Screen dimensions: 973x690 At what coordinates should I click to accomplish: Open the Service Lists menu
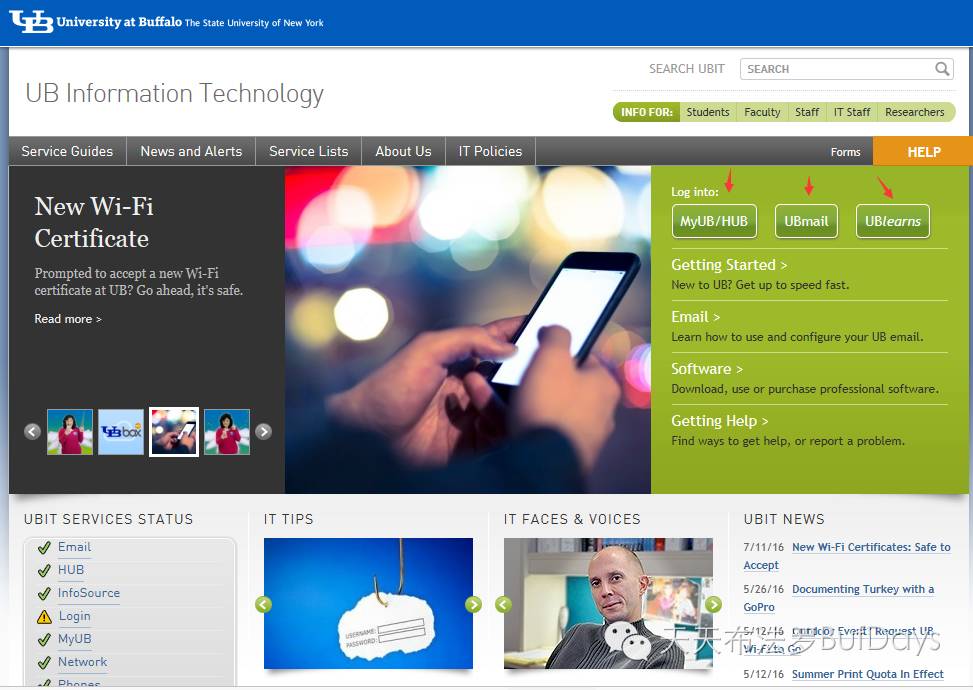point(308,151)
